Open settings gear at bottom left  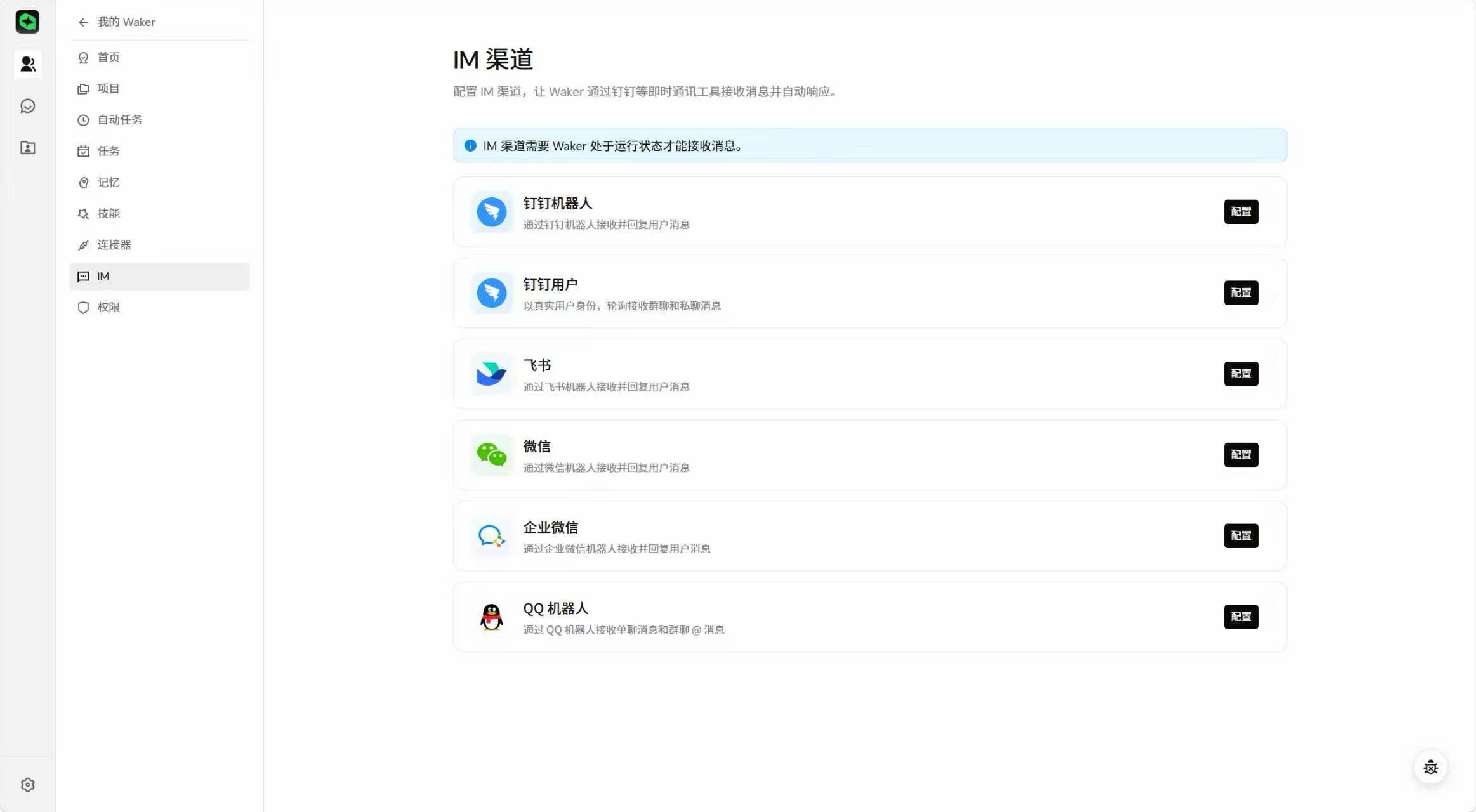point(27,785)
